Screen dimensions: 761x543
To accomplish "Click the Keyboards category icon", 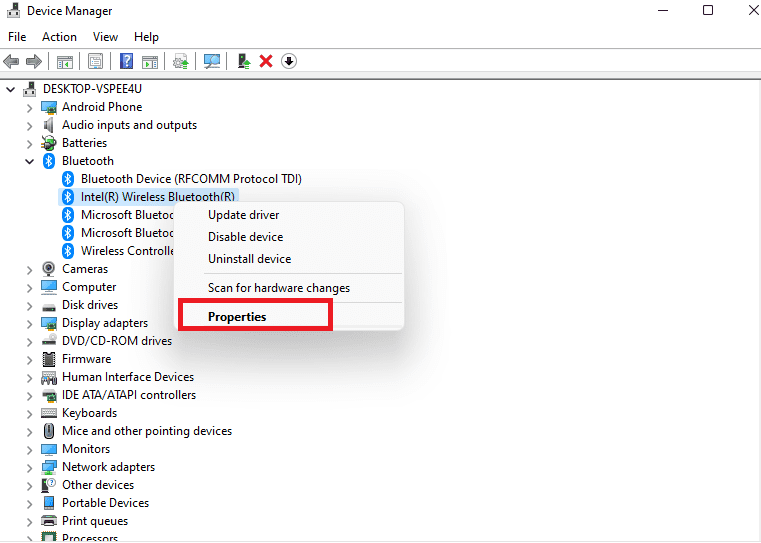I will [49, 413].
